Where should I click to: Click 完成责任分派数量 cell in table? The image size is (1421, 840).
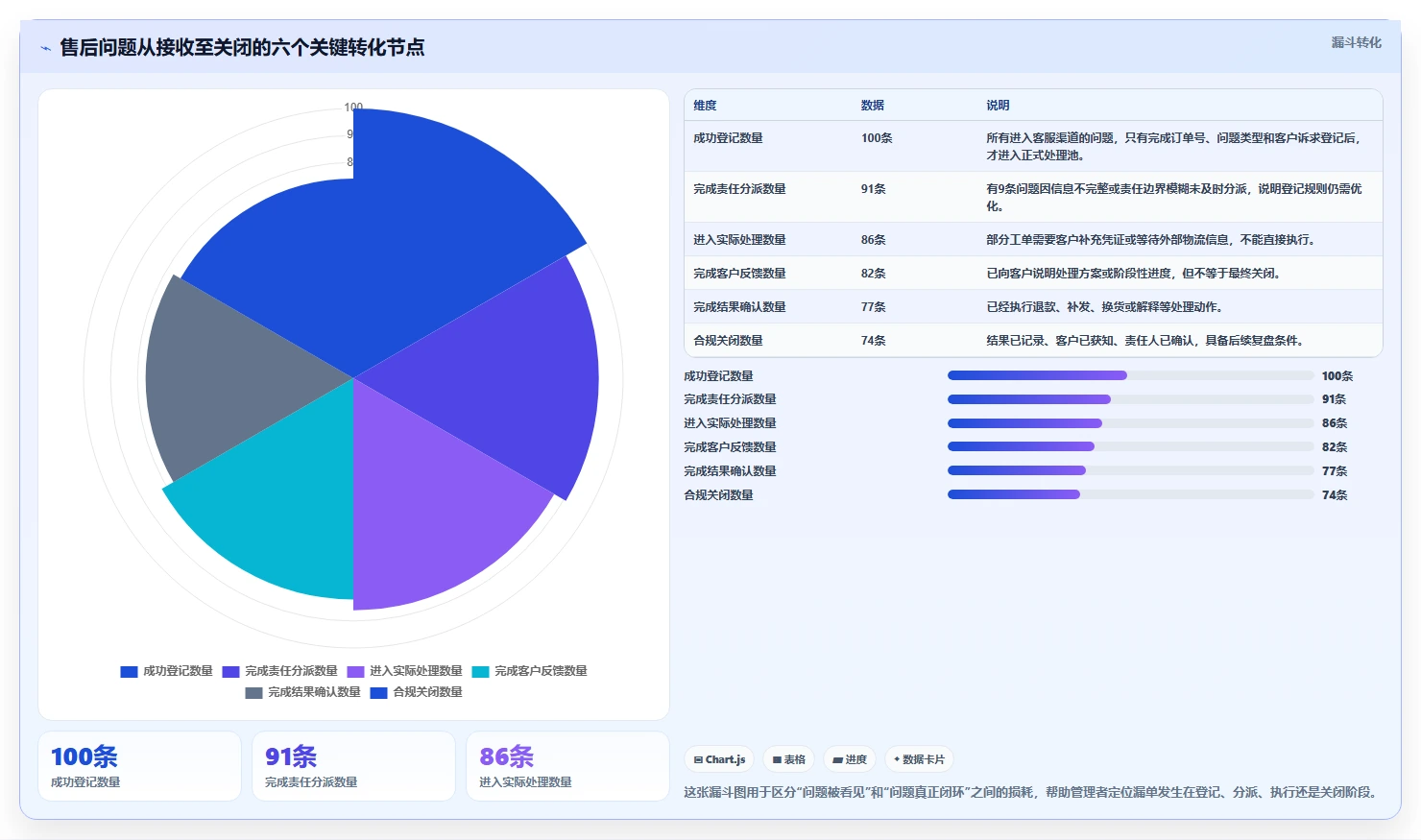point(739,189)
